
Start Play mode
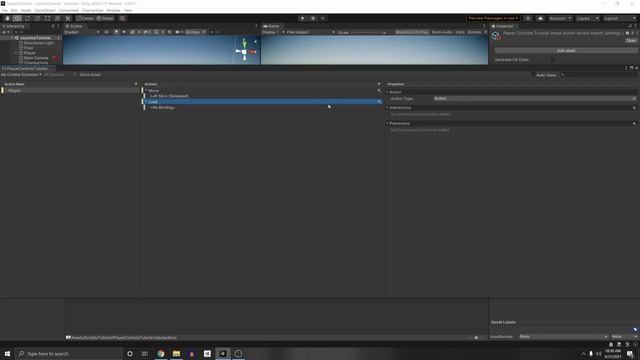point(302,18)
